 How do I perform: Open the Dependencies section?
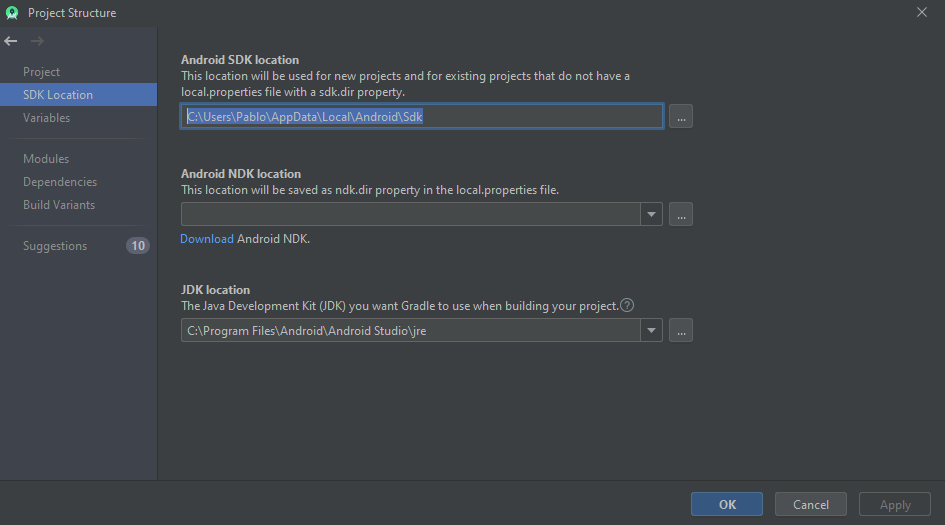(78, 181)
